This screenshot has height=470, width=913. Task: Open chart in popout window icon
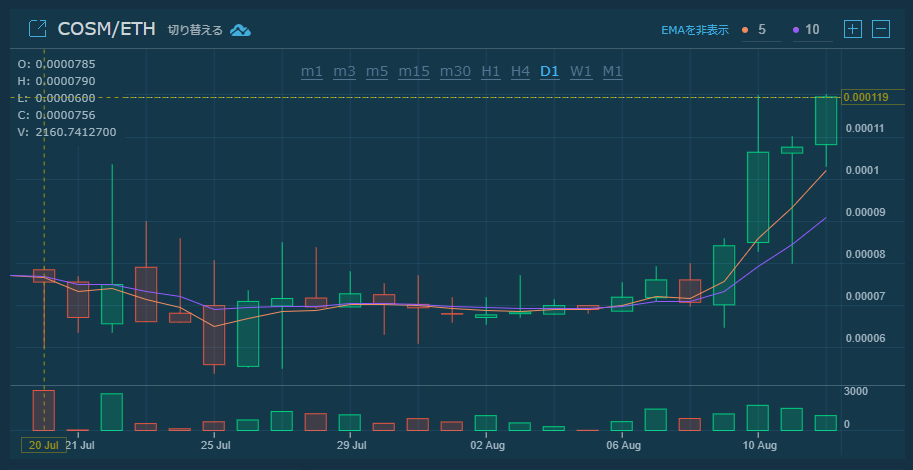pos(37,29)
